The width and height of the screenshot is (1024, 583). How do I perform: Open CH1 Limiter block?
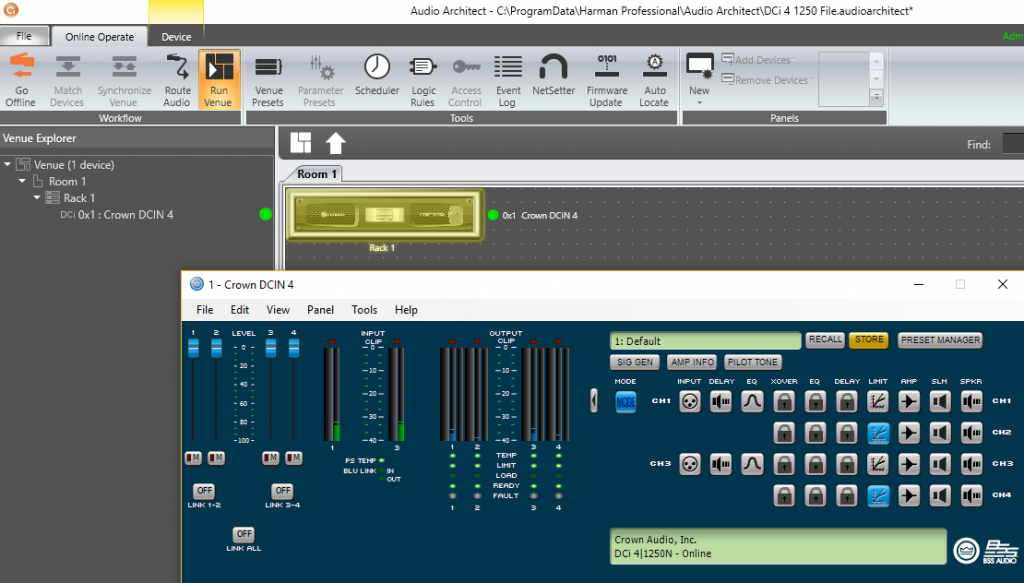[878, 402]
